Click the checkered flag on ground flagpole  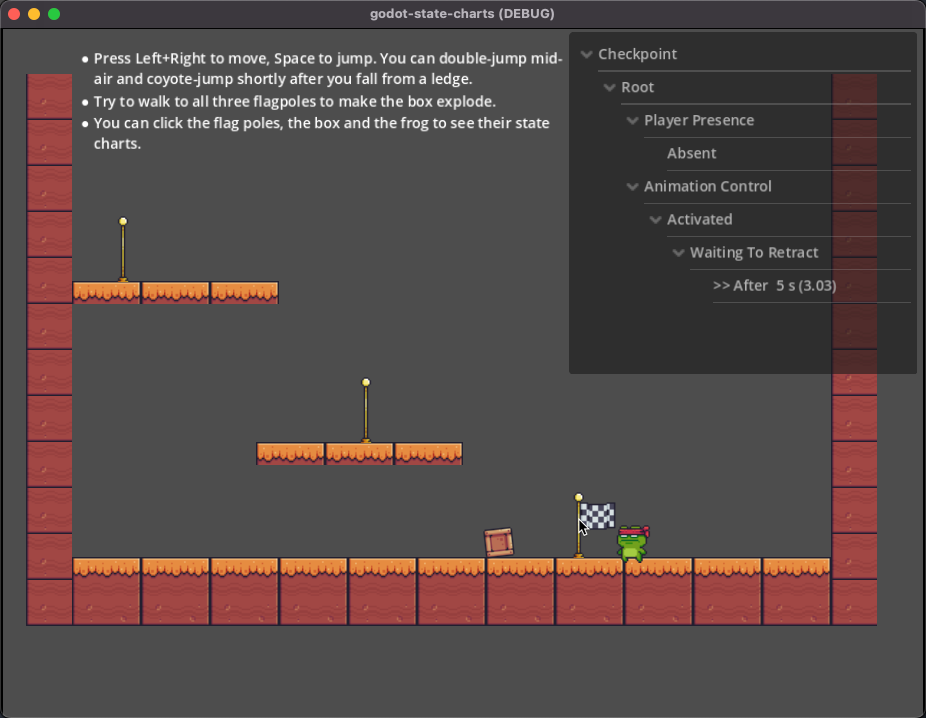597,515
